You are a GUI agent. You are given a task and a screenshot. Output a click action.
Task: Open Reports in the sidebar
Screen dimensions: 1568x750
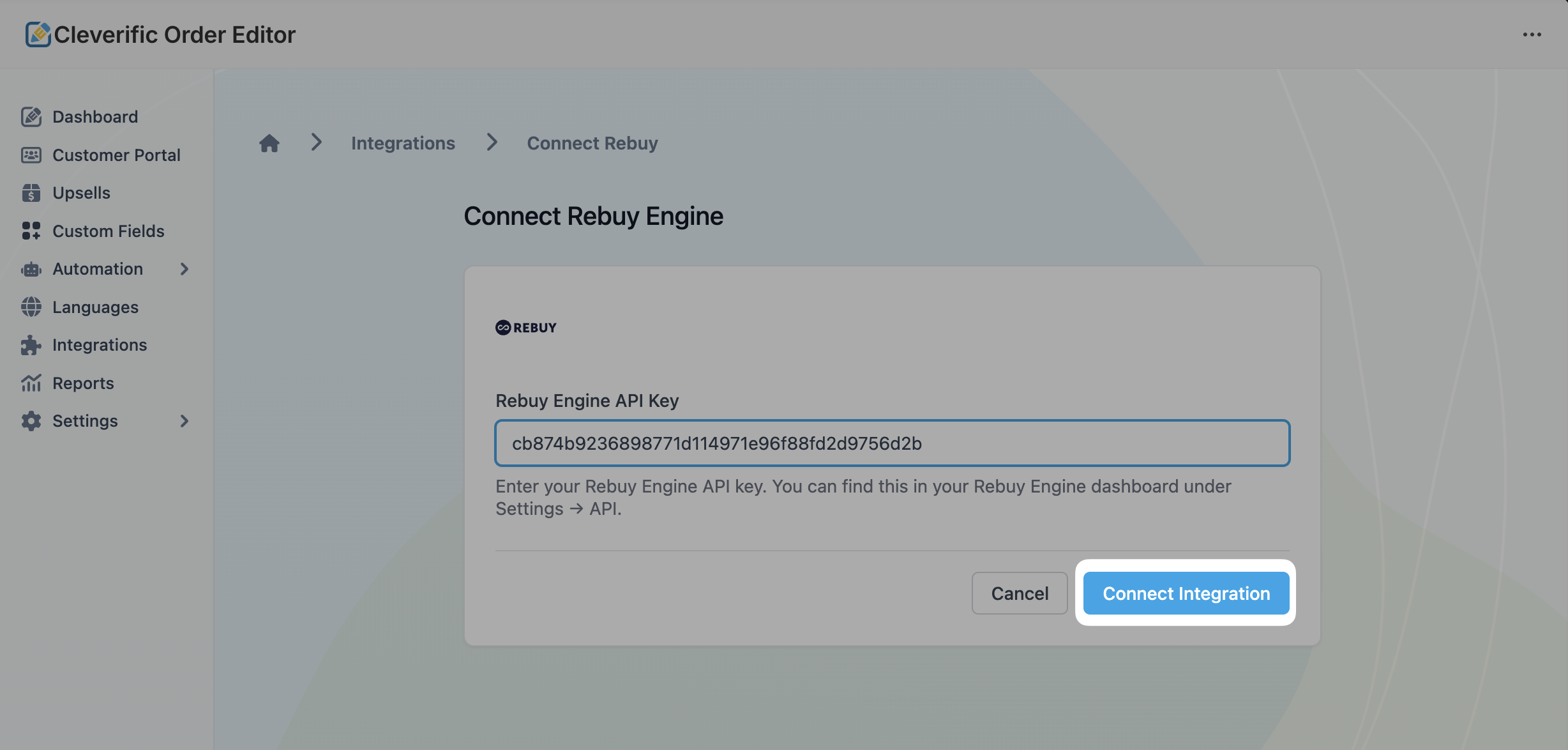[x=83, y=383]
